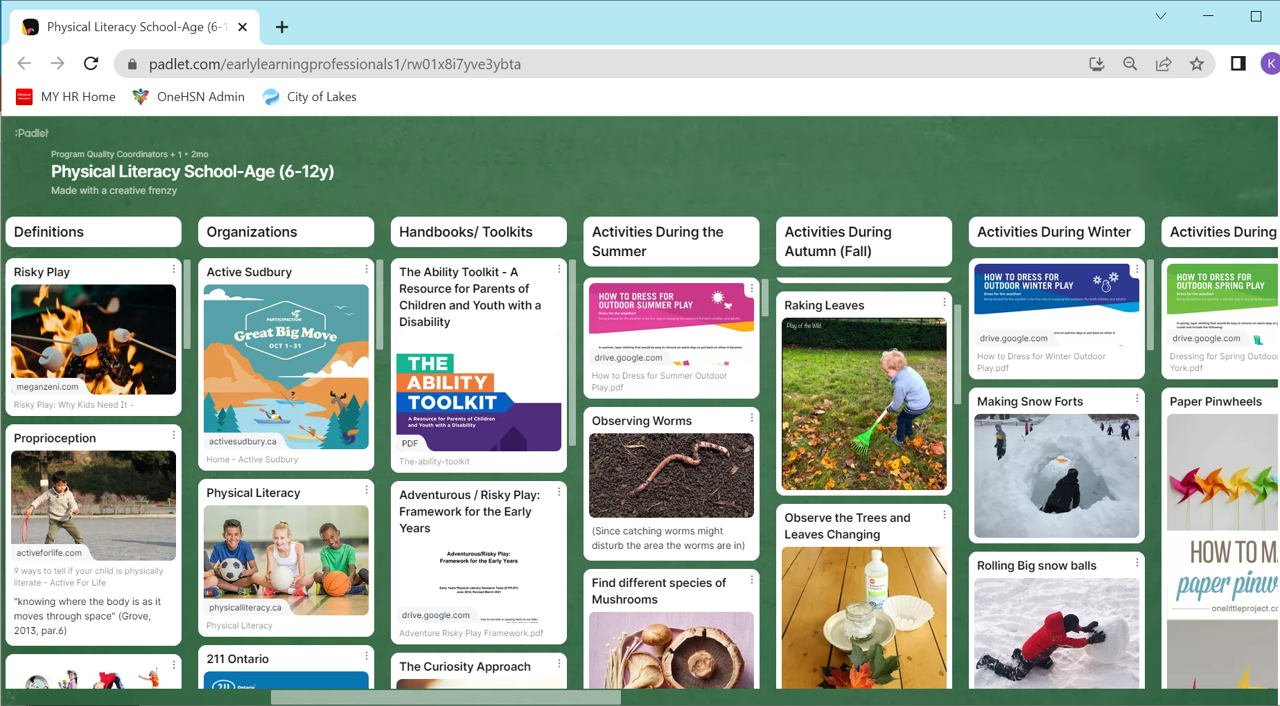Click the install app icon in address bar
This screenshot has height=706, width=1280.
coord(1097,64)
